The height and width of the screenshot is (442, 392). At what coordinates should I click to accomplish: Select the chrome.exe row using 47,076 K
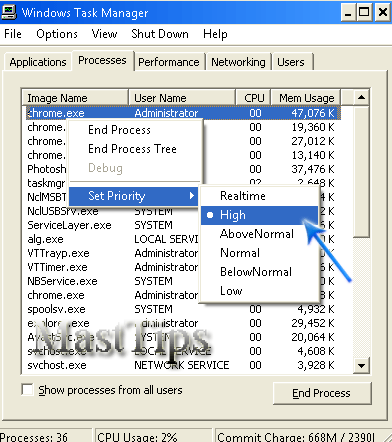point(183,113)
